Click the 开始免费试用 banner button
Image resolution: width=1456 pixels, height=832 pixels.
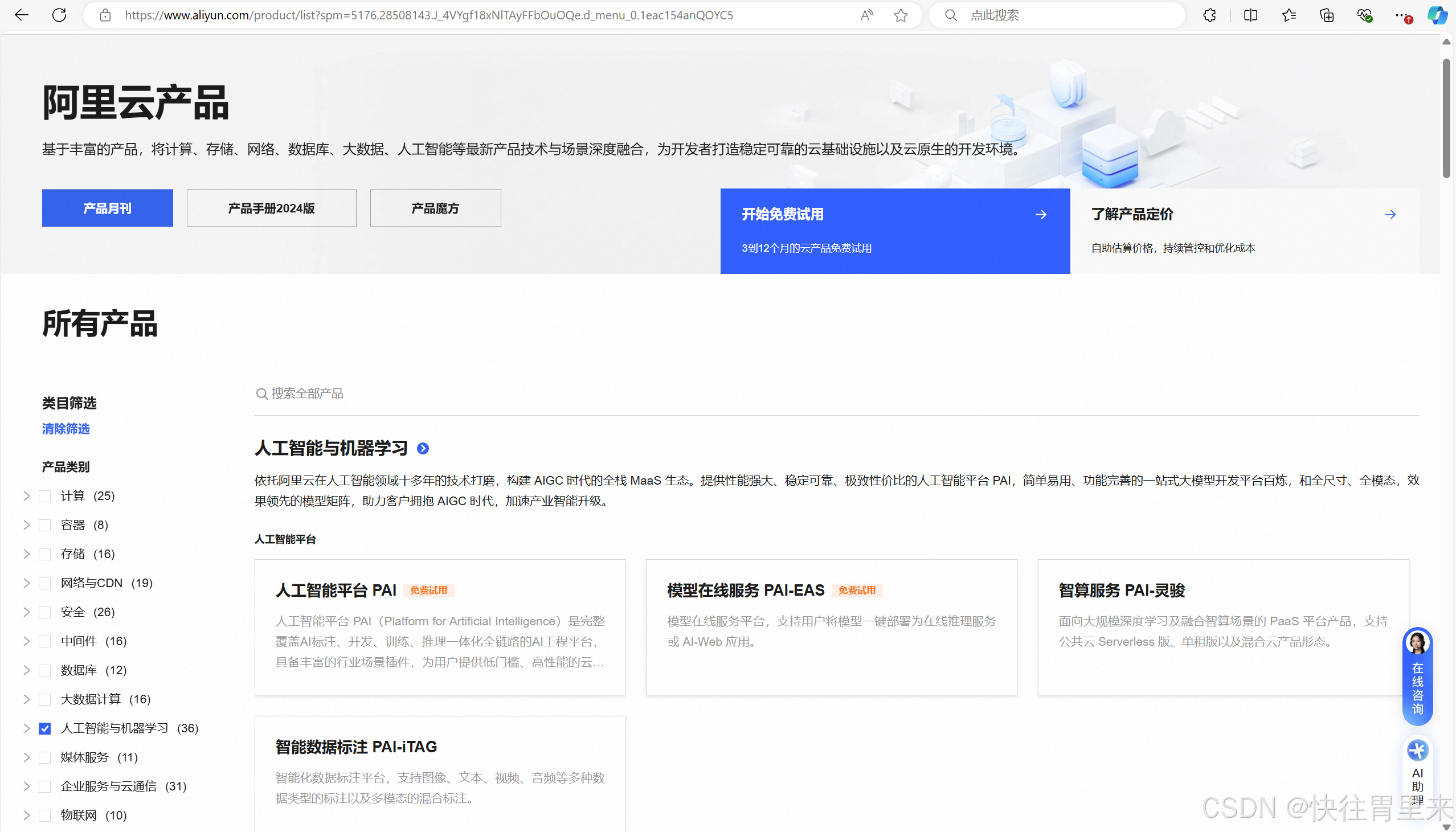(x=895, y=231)
